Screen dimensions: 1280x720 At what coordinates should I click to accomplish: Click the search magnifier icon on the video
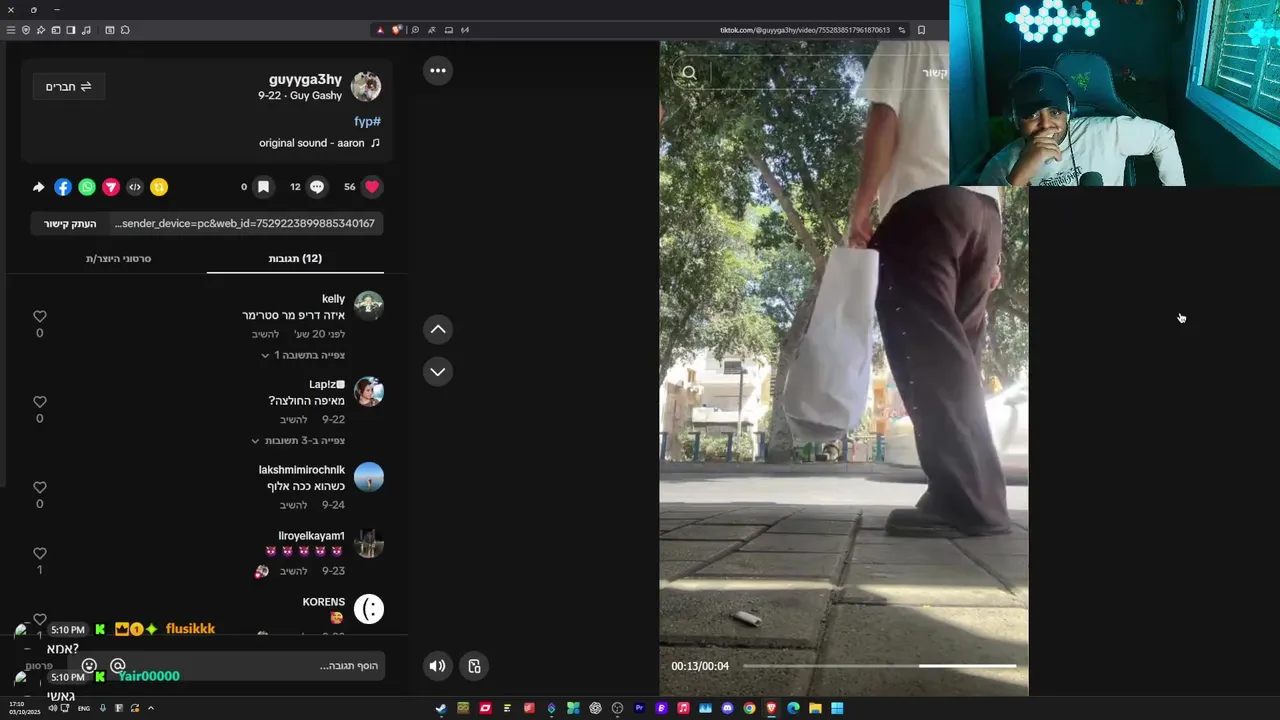click(x=689, y=73)
